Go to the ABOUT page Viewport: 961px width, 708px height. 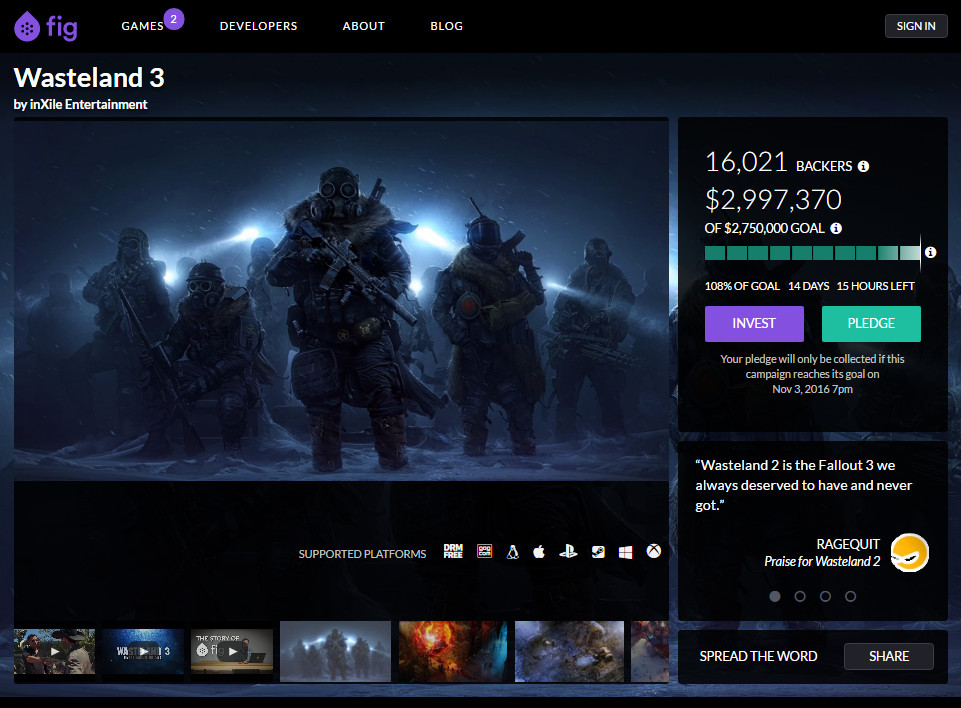coord(363,26)
